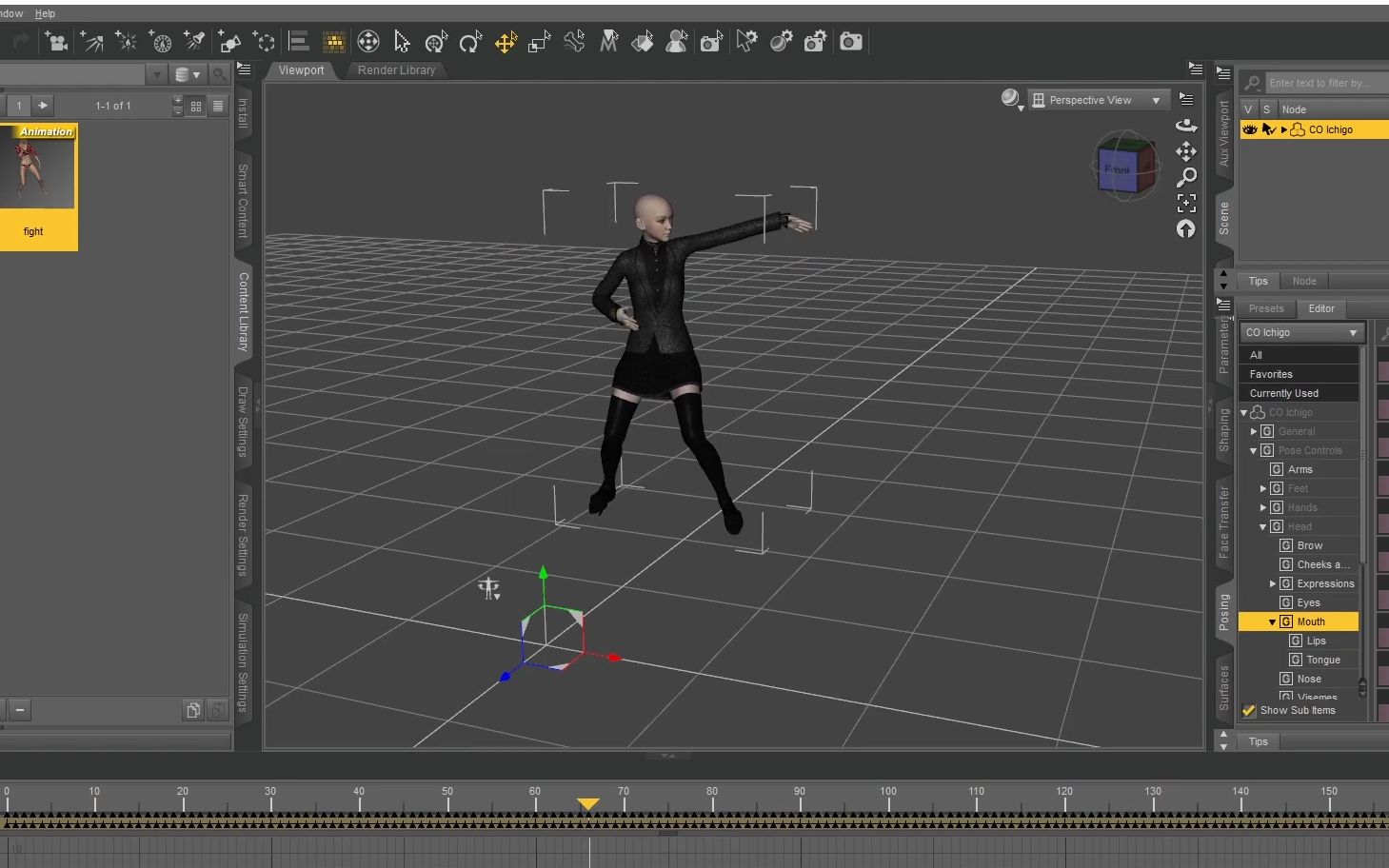This screenshot has height=868, width=1389.
Task: Show the All properties filter
Action: coord(1299,355)
